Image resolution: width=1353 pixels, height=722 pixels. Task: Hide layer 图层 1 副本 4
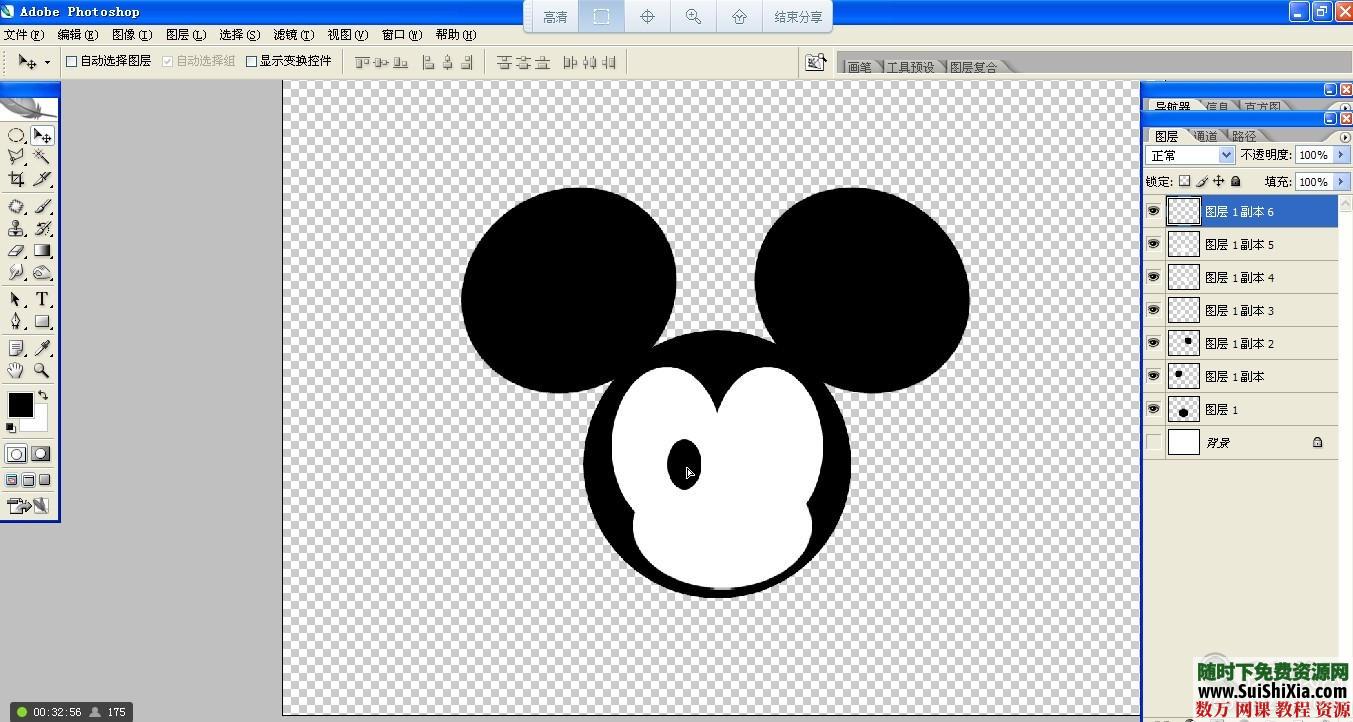(1154, 277)
